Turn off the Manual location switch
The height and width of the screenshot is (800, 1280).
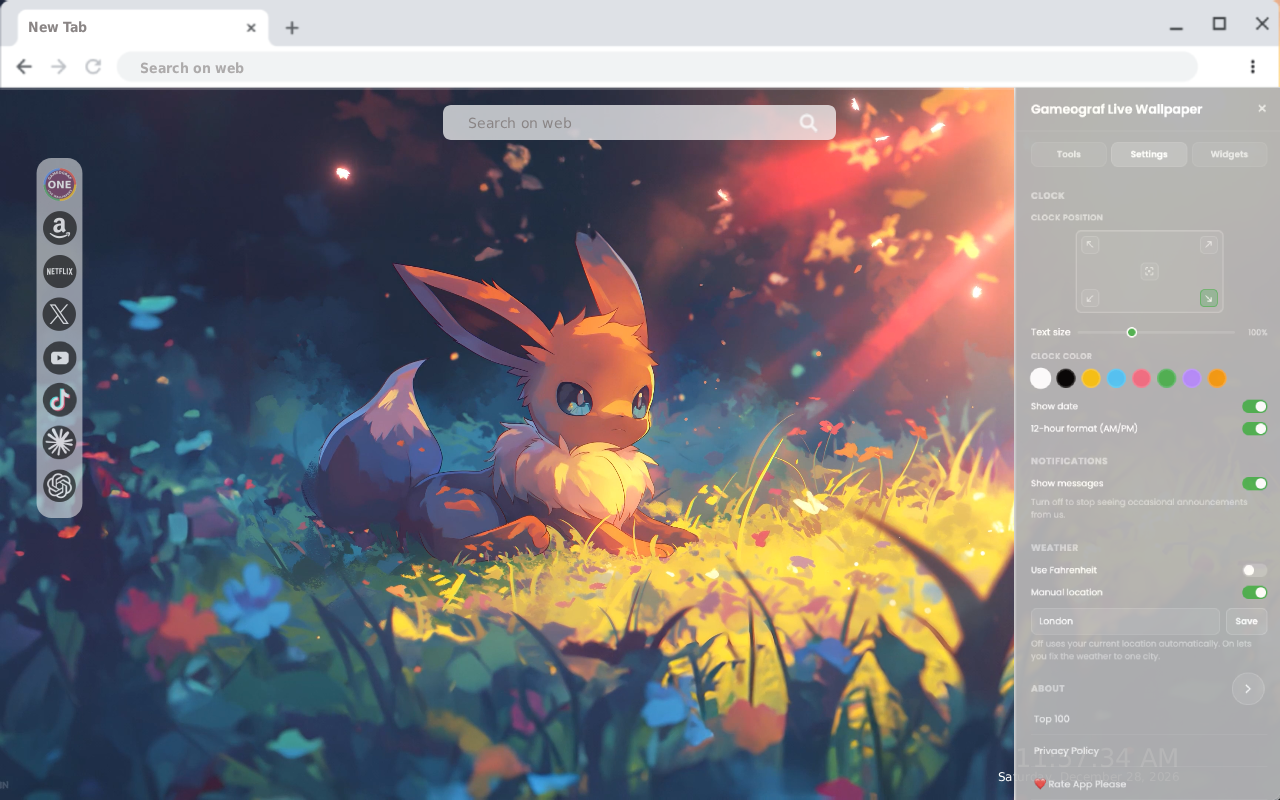pyautogui.click(x=1254, y=593)
